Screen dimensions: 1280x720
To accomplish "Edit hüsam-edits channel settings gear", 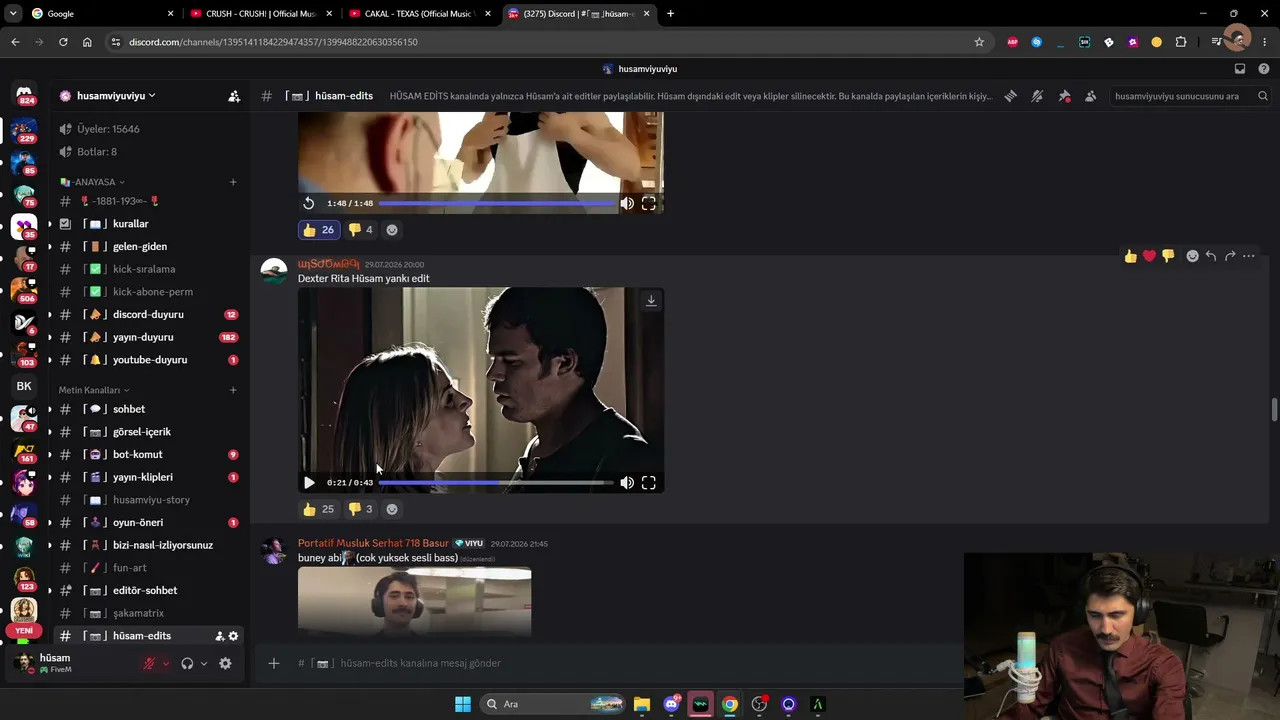I will pyautogui.click(x=233, y=636).
